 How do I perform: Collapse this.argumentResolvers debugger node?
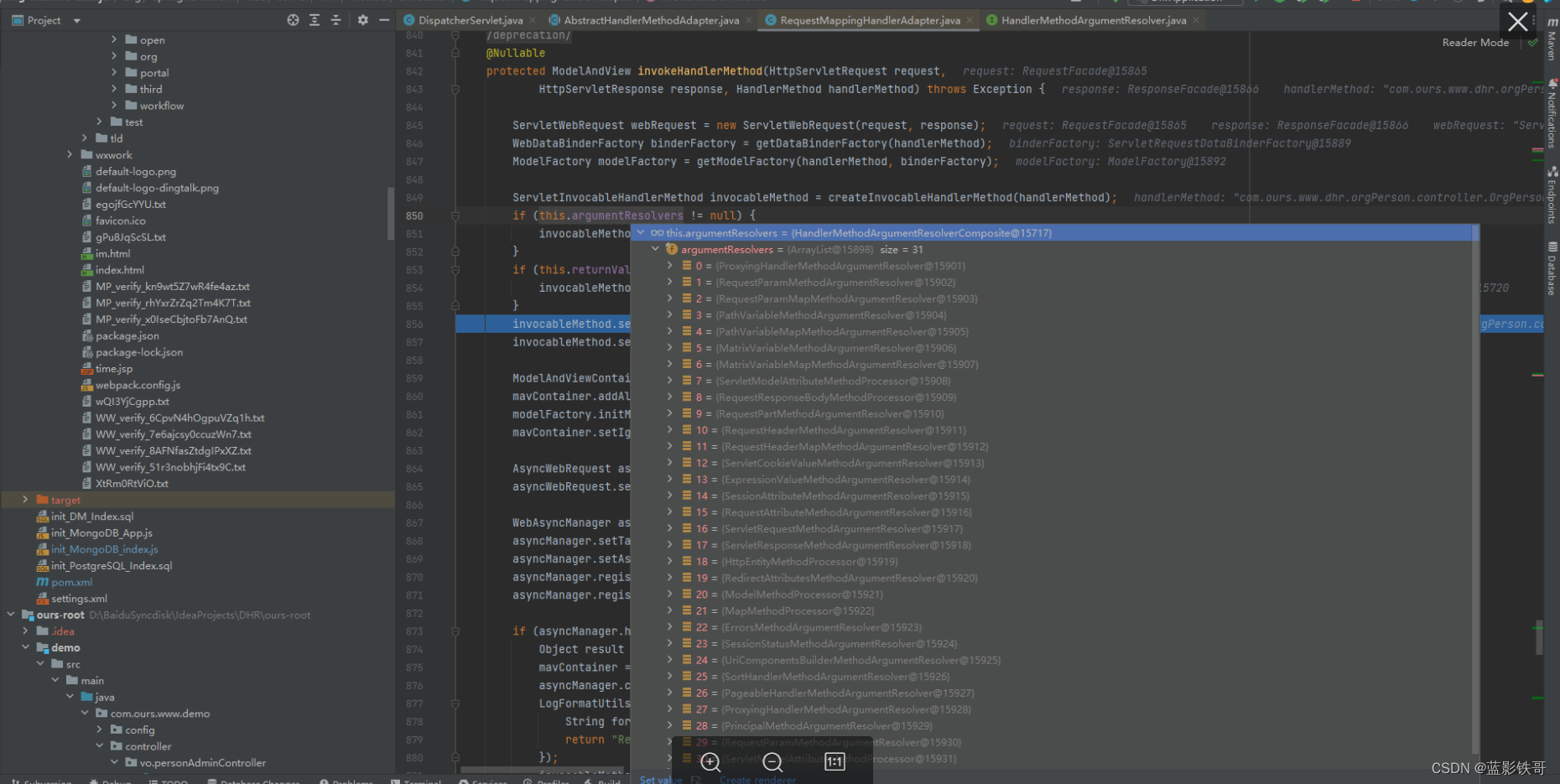click(641, 233)
